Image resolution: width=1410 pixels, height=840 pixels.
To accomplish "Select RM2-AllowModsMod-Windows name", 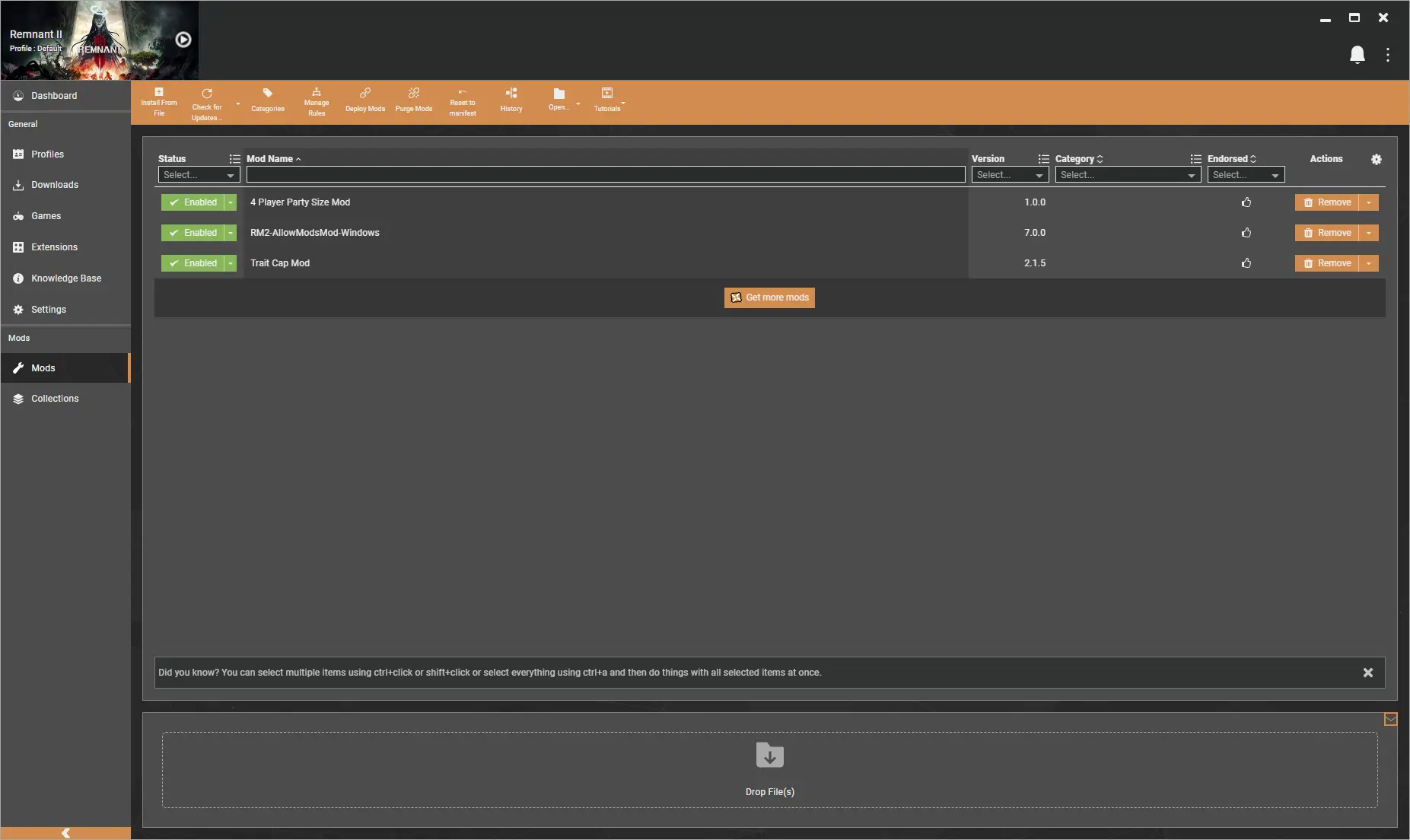I will (x=314, y=233).
